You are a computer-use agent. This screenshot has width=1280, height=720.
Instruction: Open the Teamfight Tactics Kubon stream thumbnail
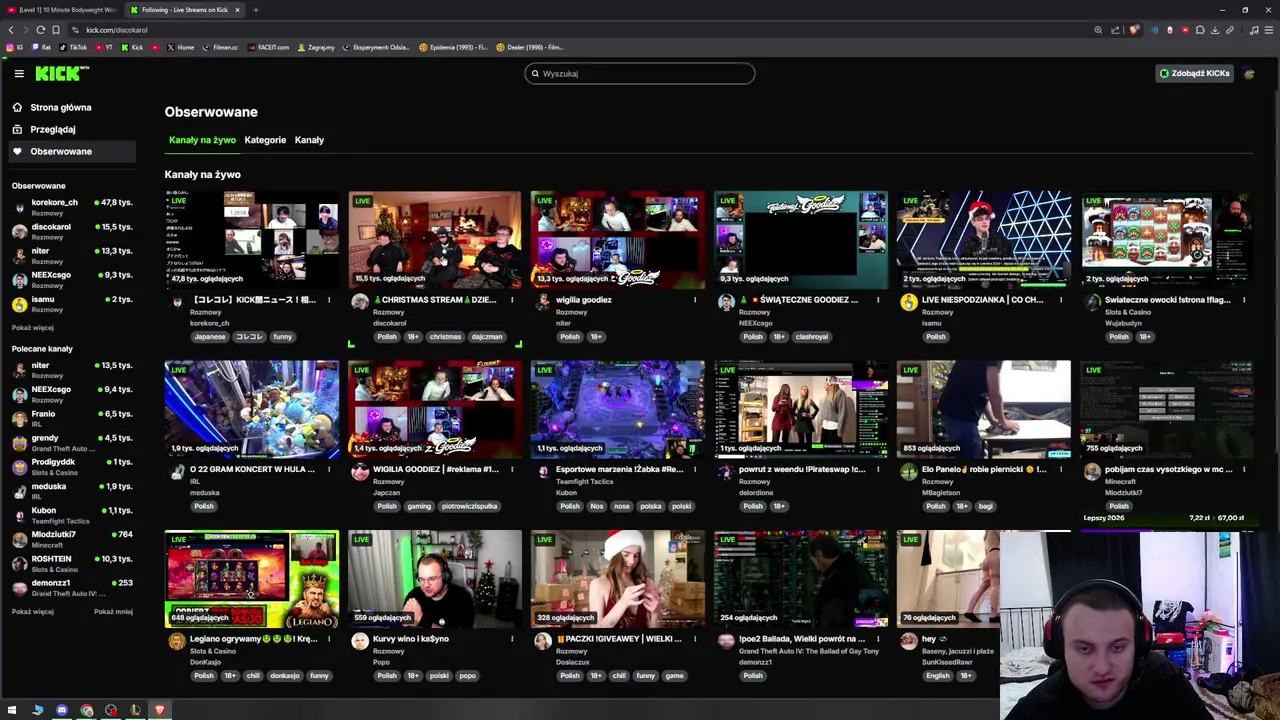[x=618, y=410]
